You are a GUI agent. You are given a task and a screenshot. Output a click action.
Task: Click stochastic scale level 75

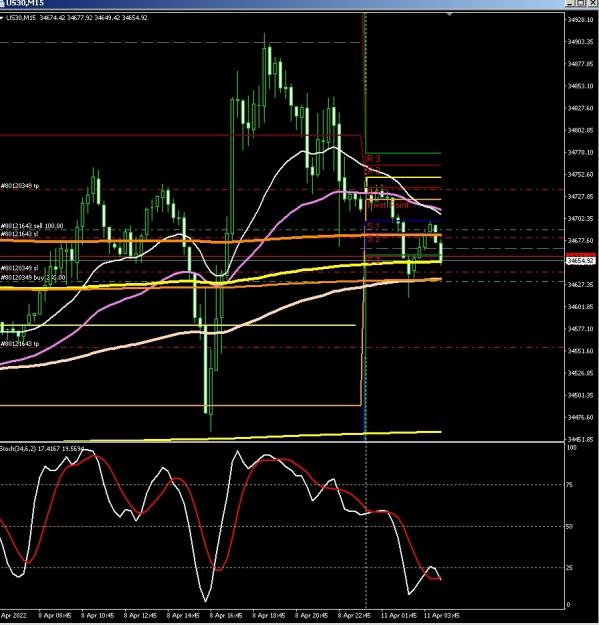(x=570, y=485)
